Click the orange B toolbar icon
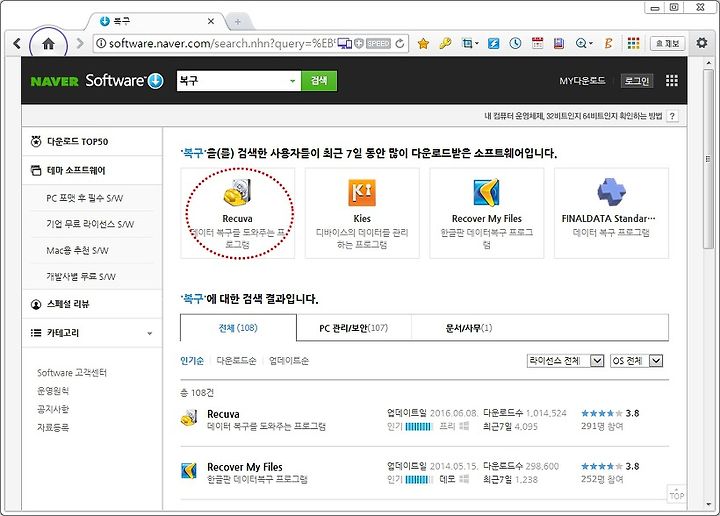 click(x=608, y=44)
